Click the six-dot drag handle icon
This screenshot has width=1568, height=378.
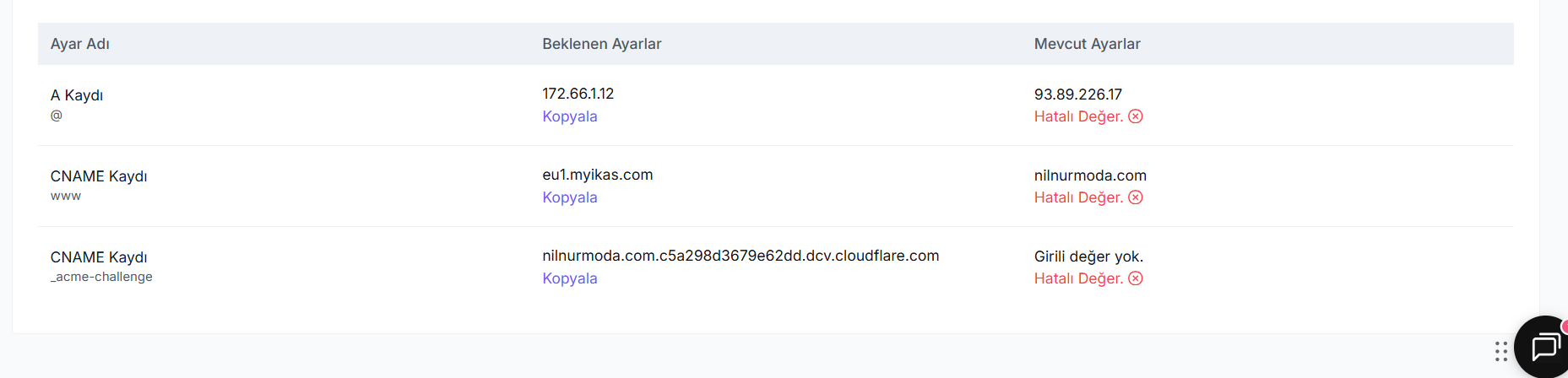1500,351
